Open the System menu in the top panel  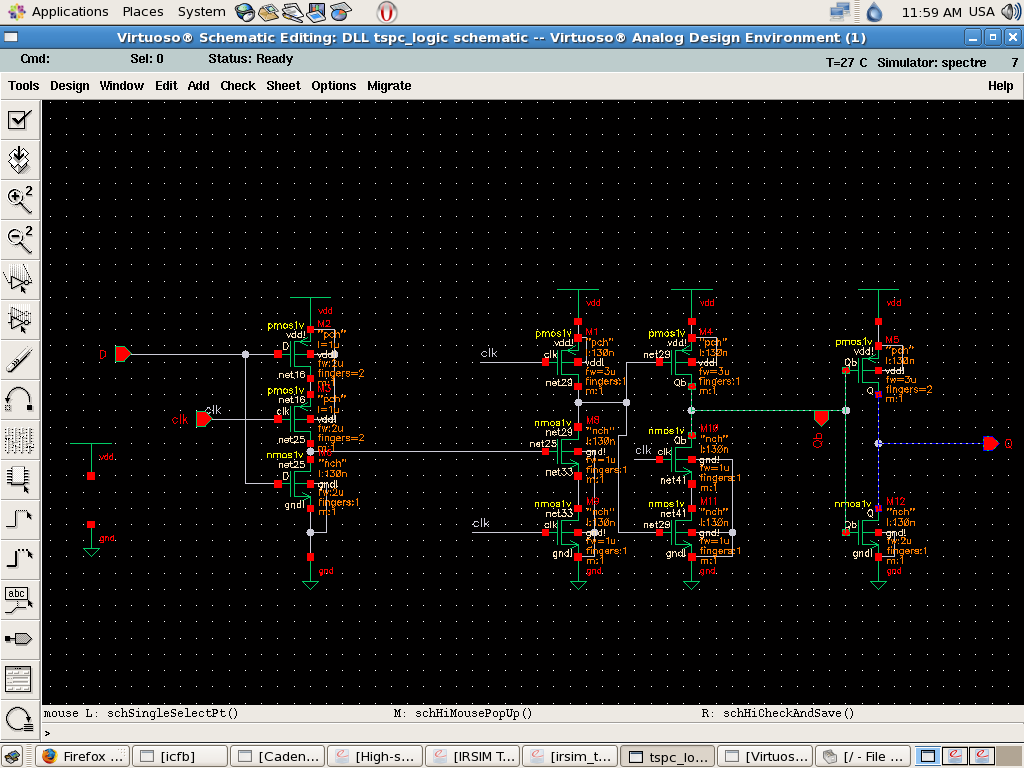pos(201,12)
